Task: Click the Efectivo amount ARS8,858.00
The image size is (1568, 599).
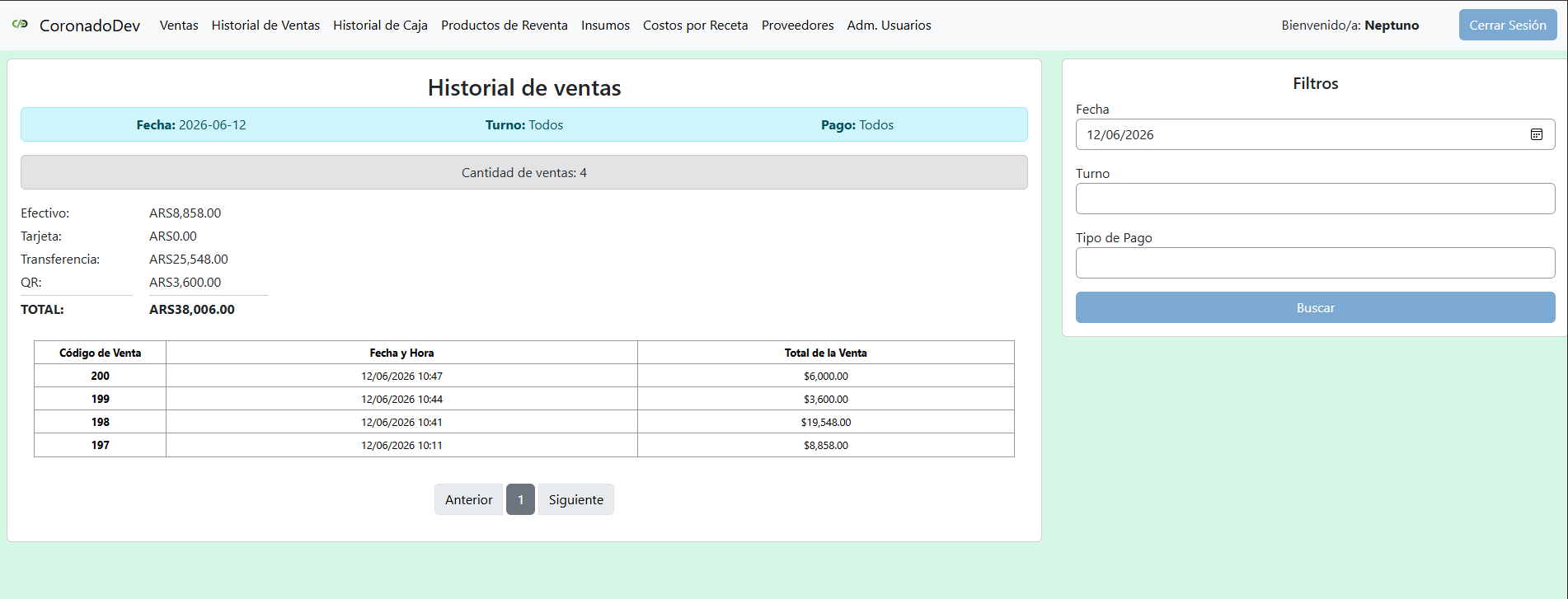Action: pos(185,213)
